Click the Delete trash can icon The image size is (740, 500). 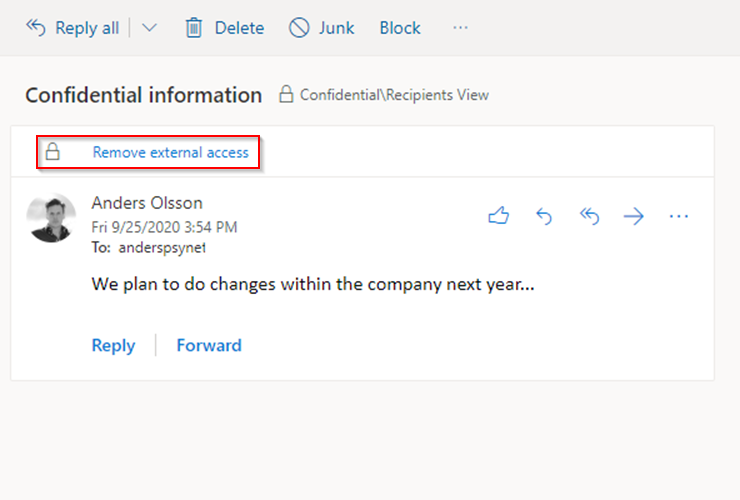click(x=194, y=28)
